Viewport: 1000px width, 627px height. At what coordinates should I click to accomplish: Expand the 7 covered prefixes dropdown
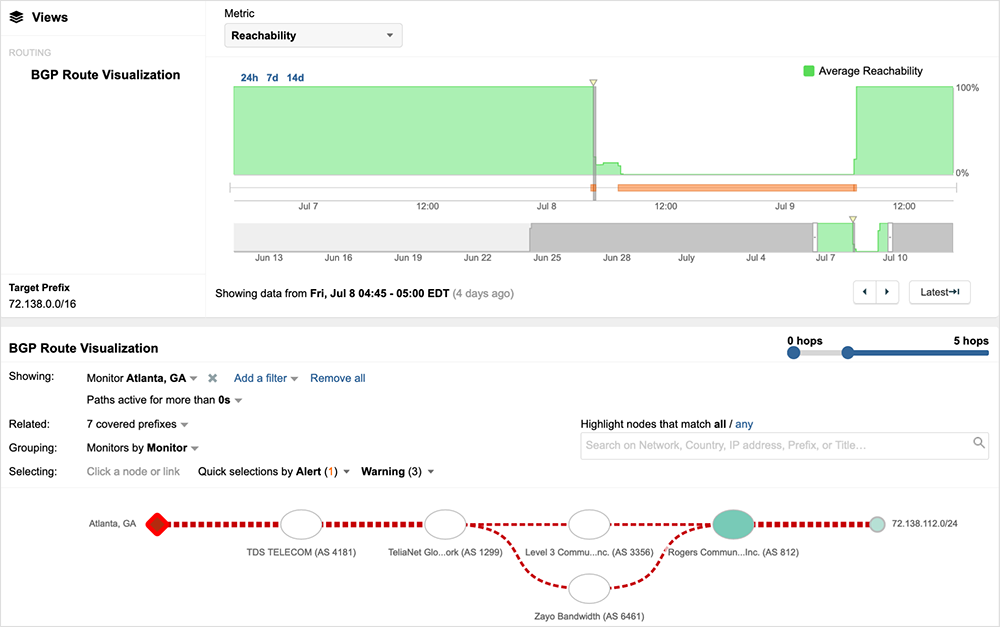138,425
